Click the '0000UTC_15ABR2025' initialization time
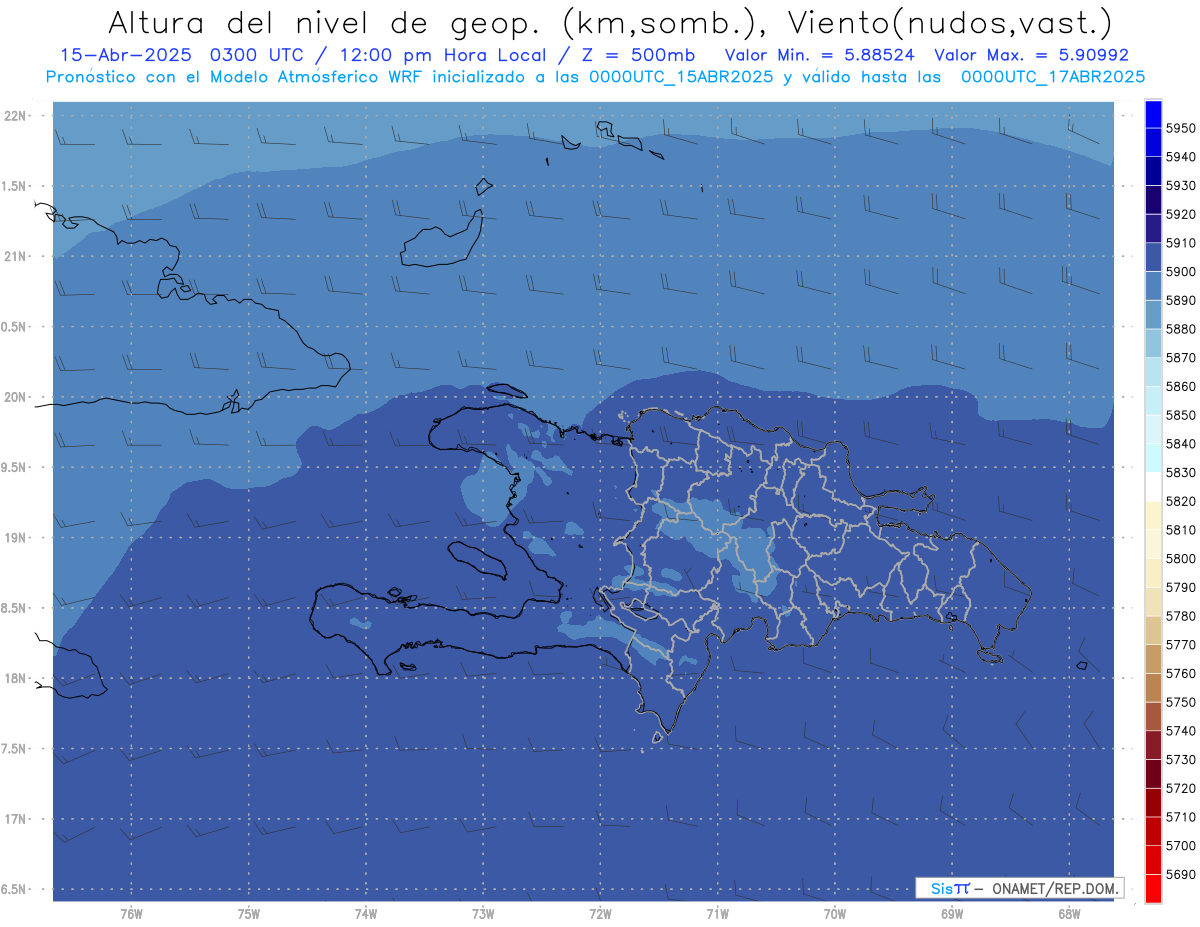 tap(681, 76)
